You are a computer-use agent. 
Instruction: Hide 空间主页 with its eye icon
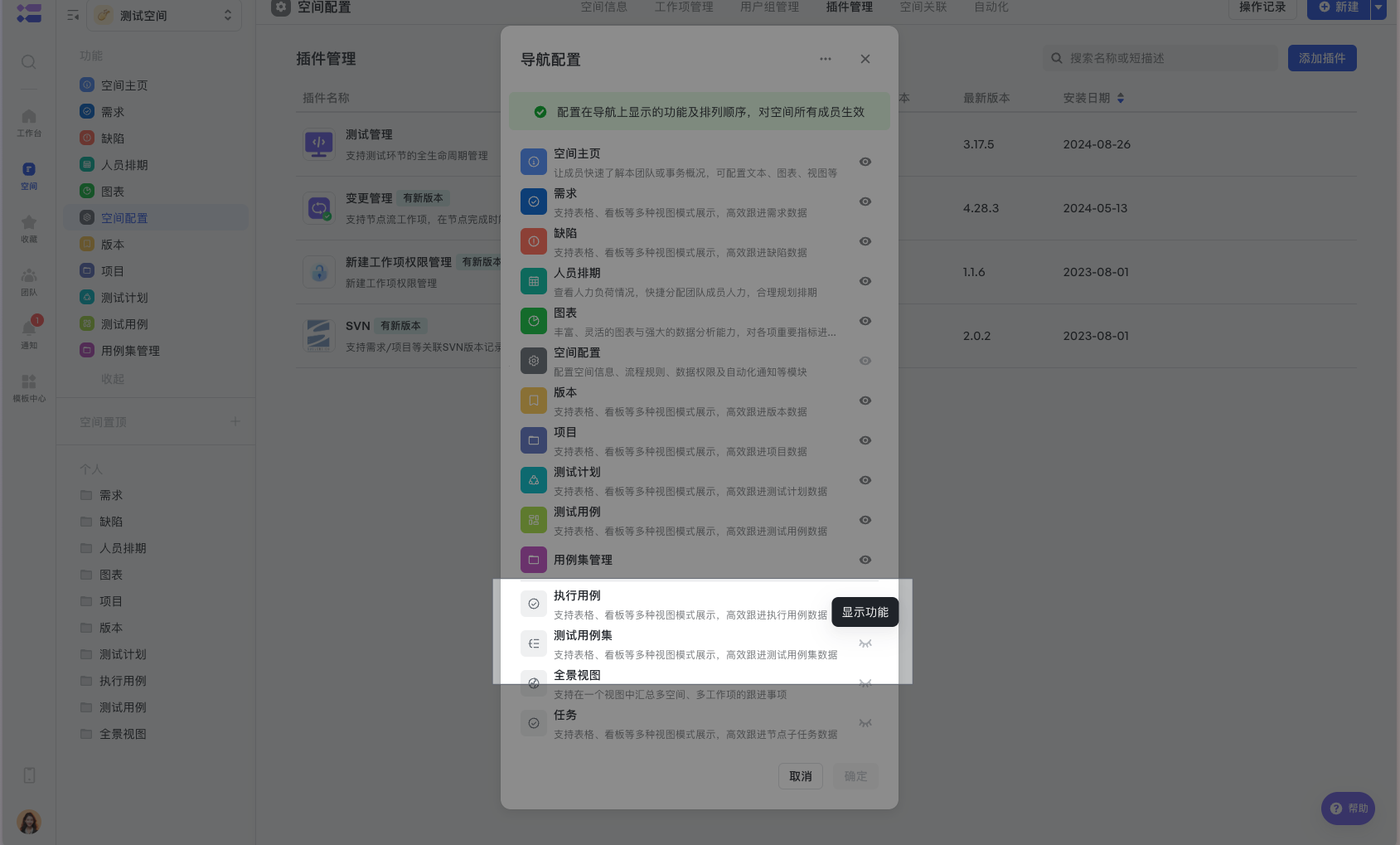coord(865,162)
